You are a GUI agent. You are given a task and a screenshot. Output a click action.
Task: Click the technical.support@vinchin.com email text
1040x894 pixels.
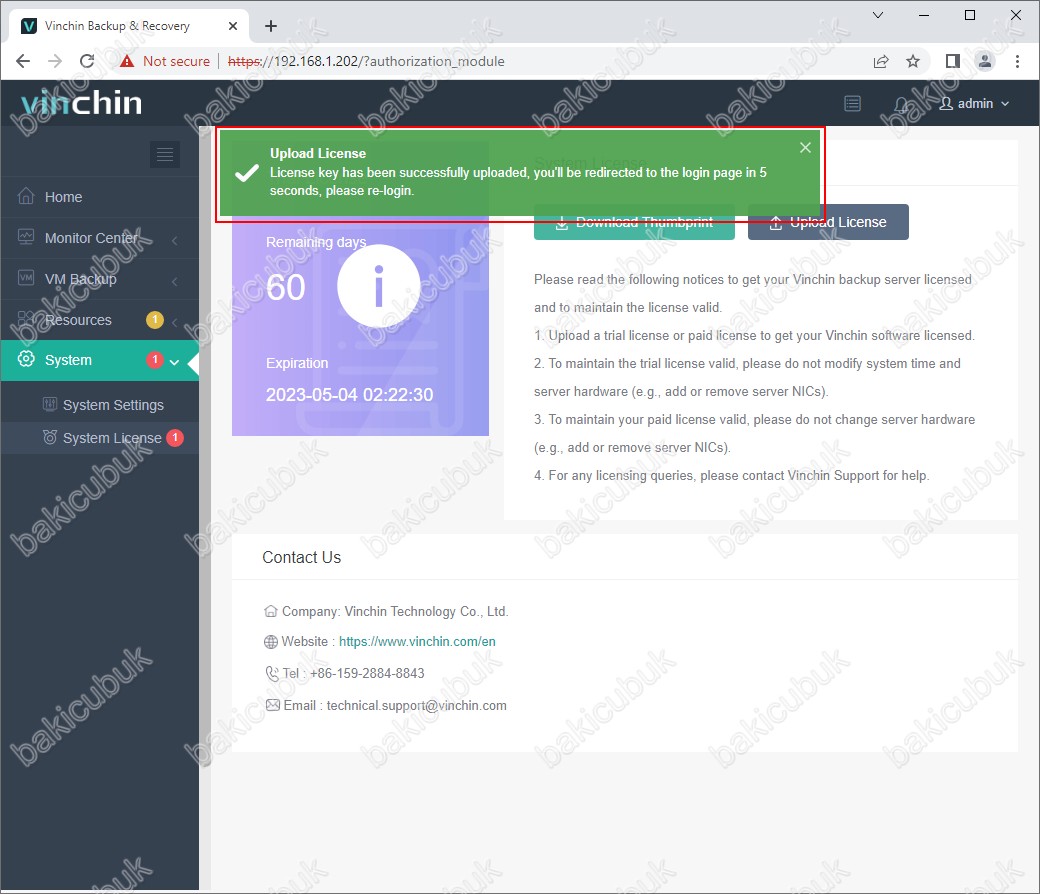pos(417,706)
